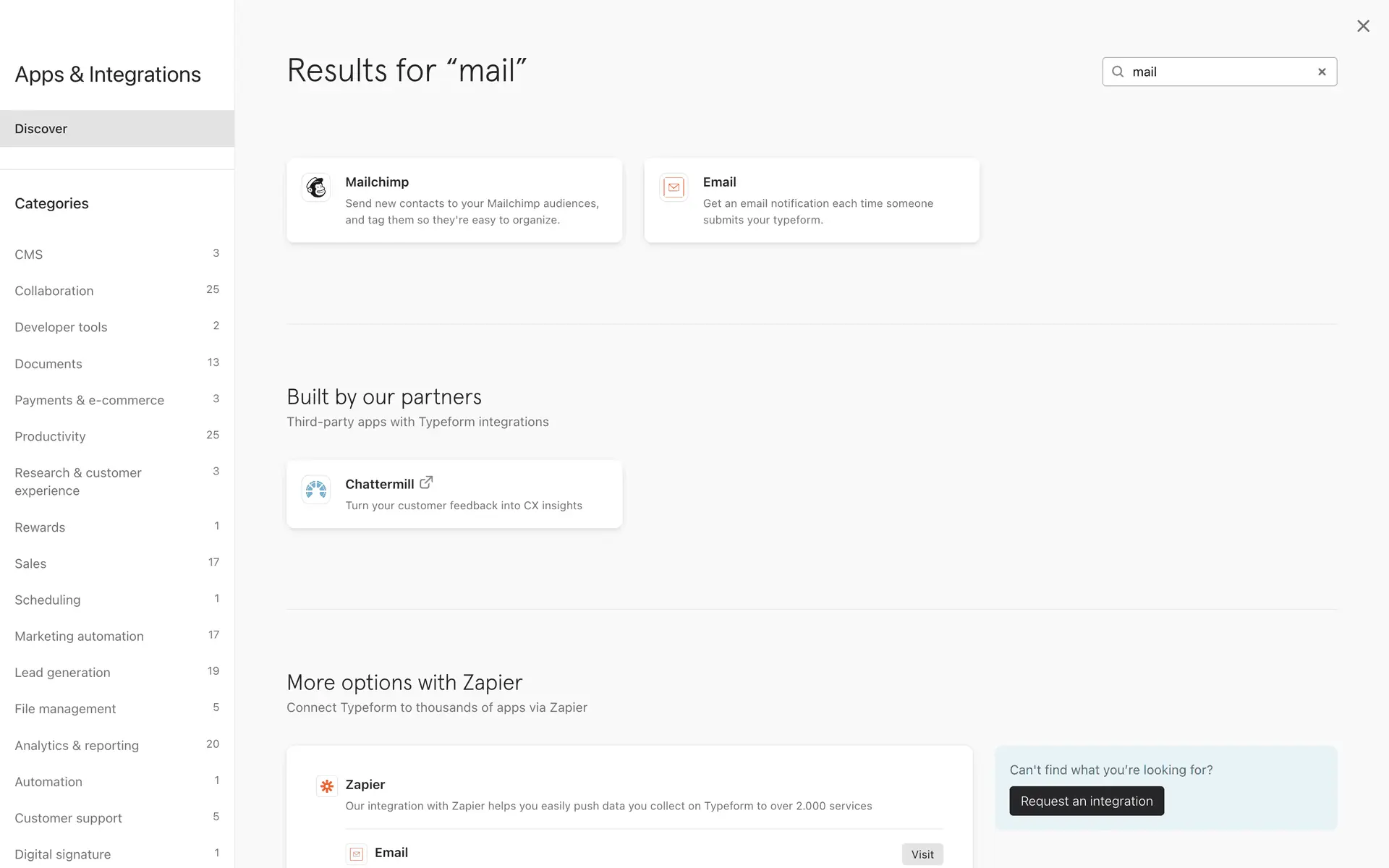Select the Analytics & reporting category

(x=77, y=746)
